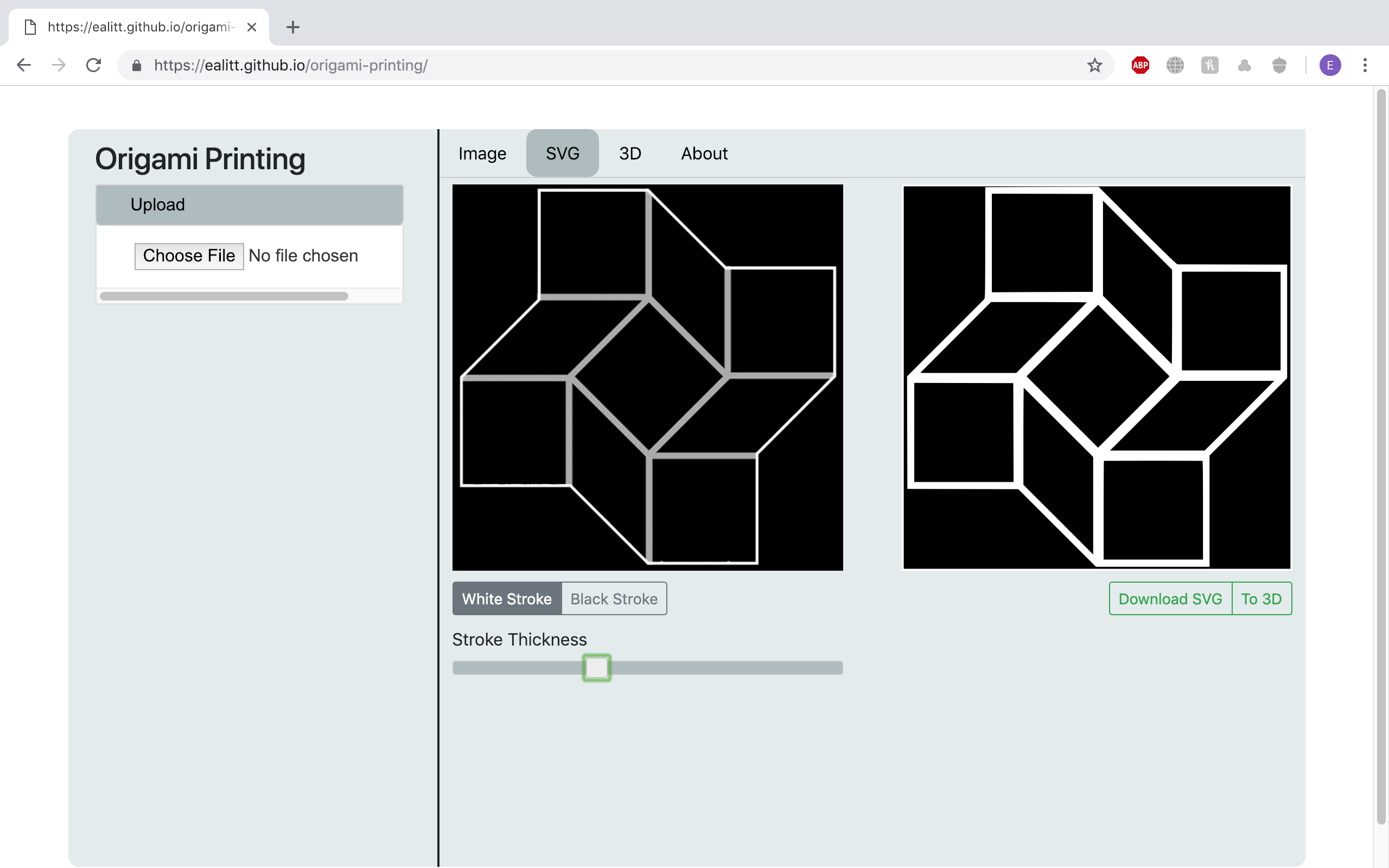Go to the About tab

click(704, 154)
